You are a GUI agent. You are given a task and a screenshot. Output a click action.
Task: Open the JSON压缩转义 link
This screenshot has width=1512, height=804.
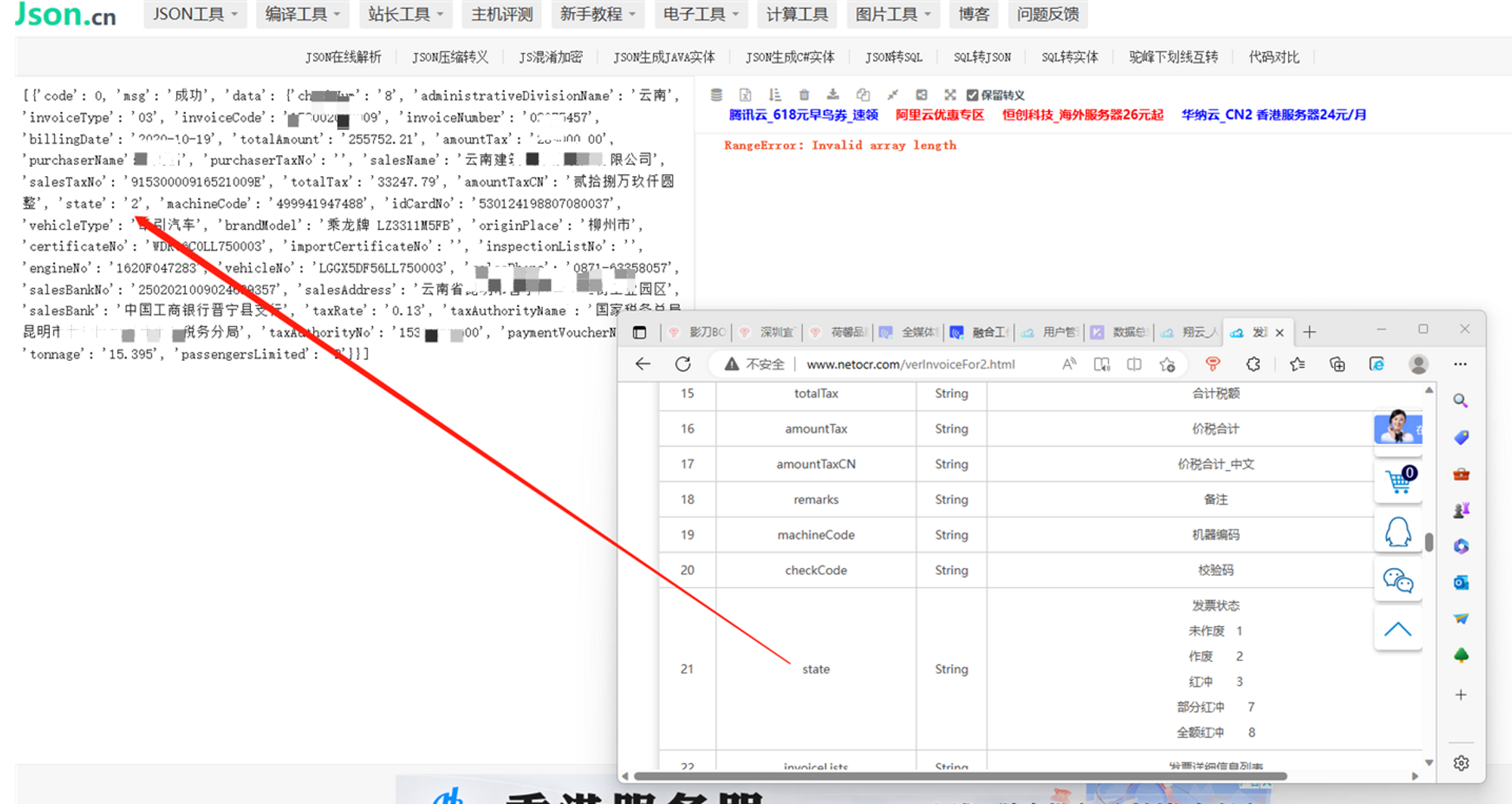point(450,57)
